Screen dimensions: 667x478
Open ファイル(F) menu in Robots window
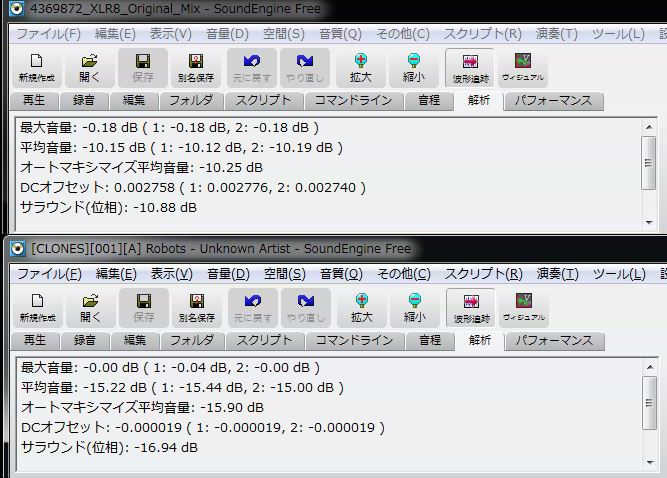pos(49,274)
